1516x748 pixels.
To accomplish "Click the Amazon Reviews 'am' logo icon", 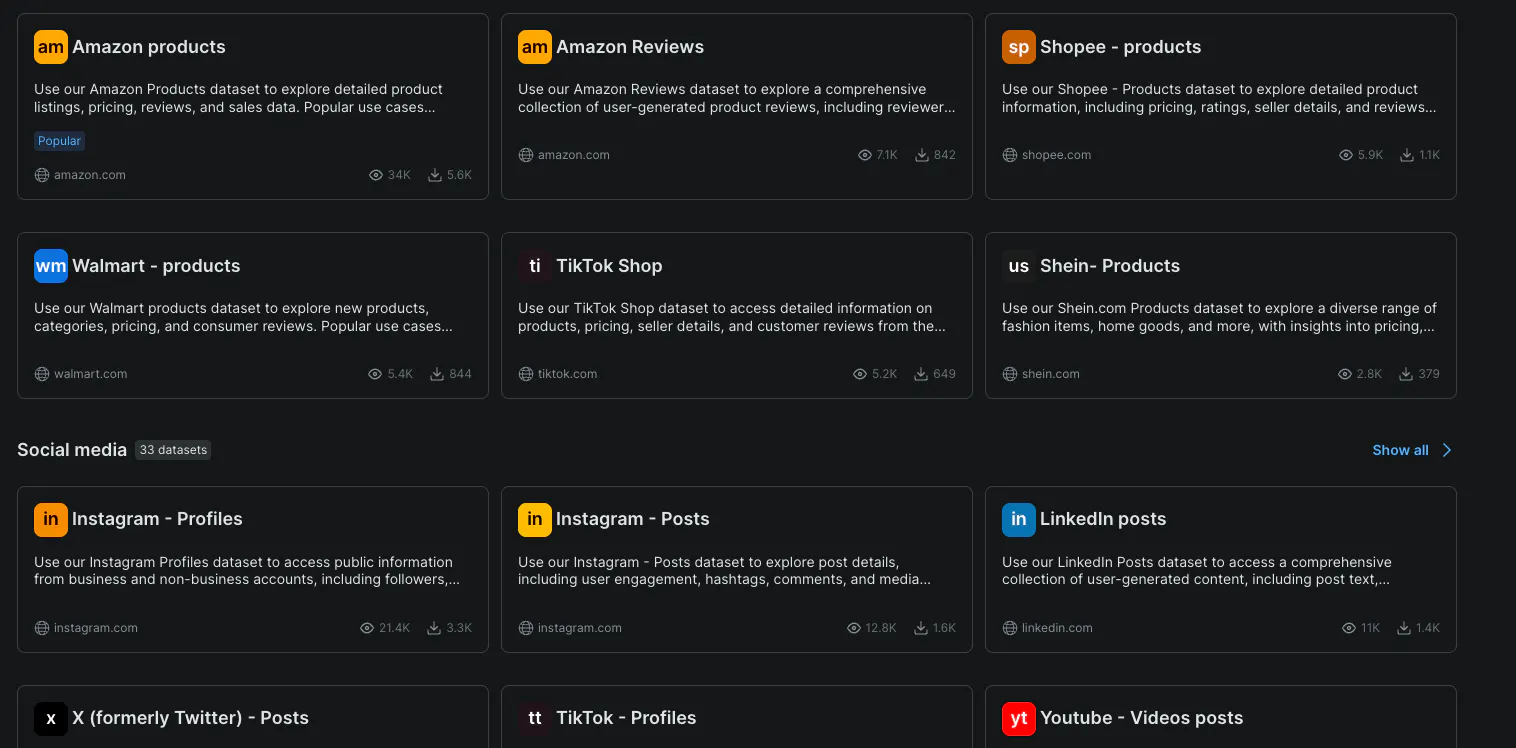I will pyautogui.click(x=535, y=47).
